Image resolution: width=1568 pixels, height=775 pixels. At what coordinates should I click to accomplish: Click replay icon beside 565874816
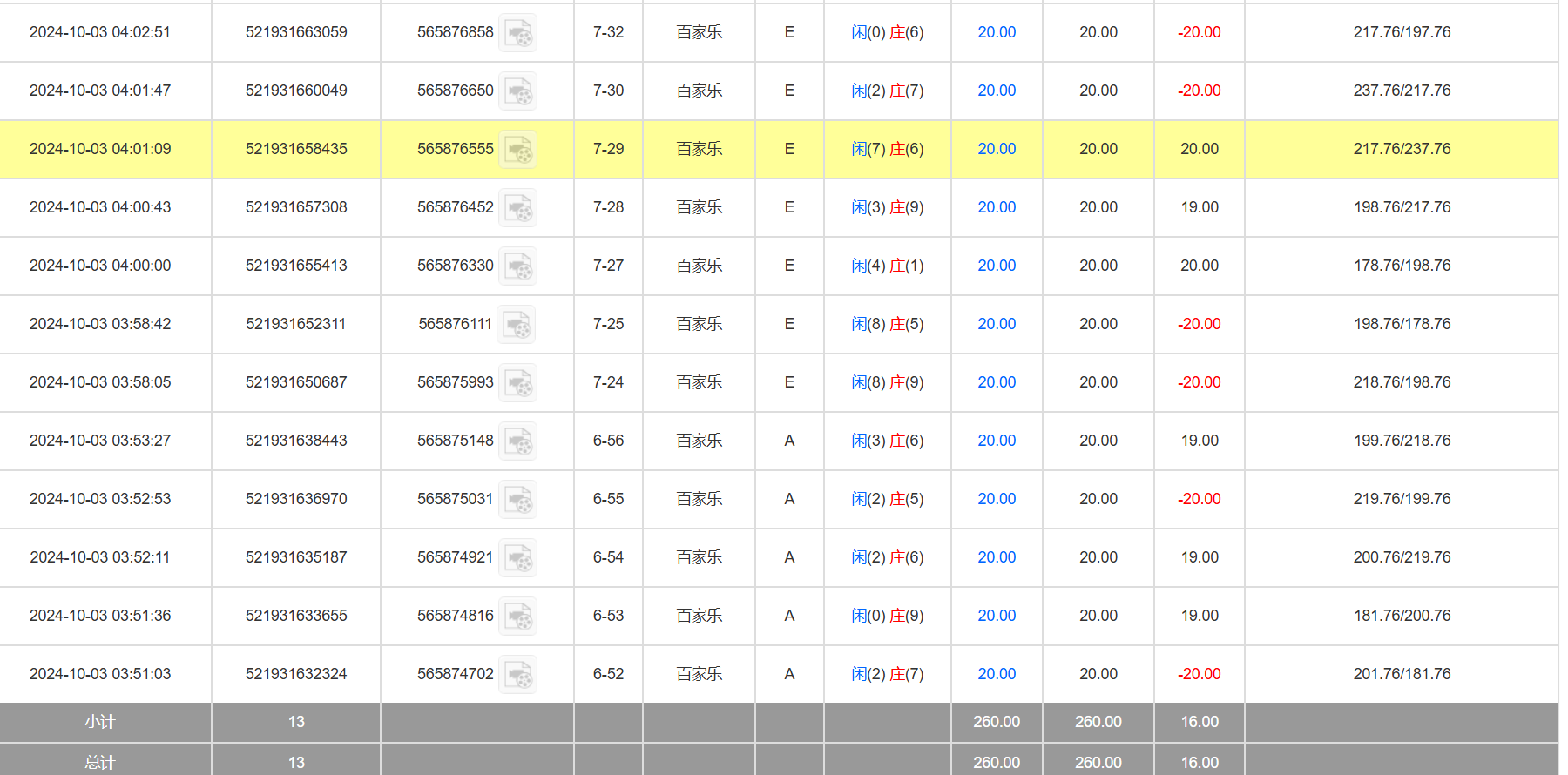point(518,617)
